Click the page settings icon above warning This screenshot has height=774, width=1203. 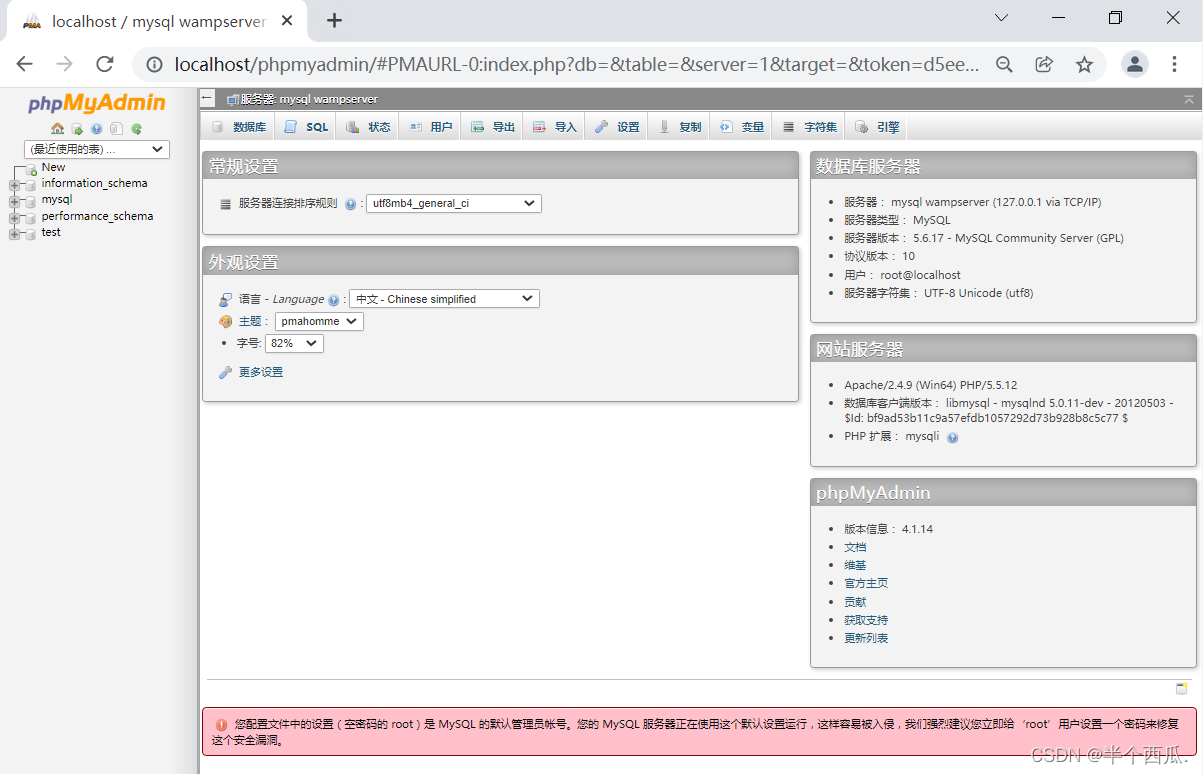1182,688
